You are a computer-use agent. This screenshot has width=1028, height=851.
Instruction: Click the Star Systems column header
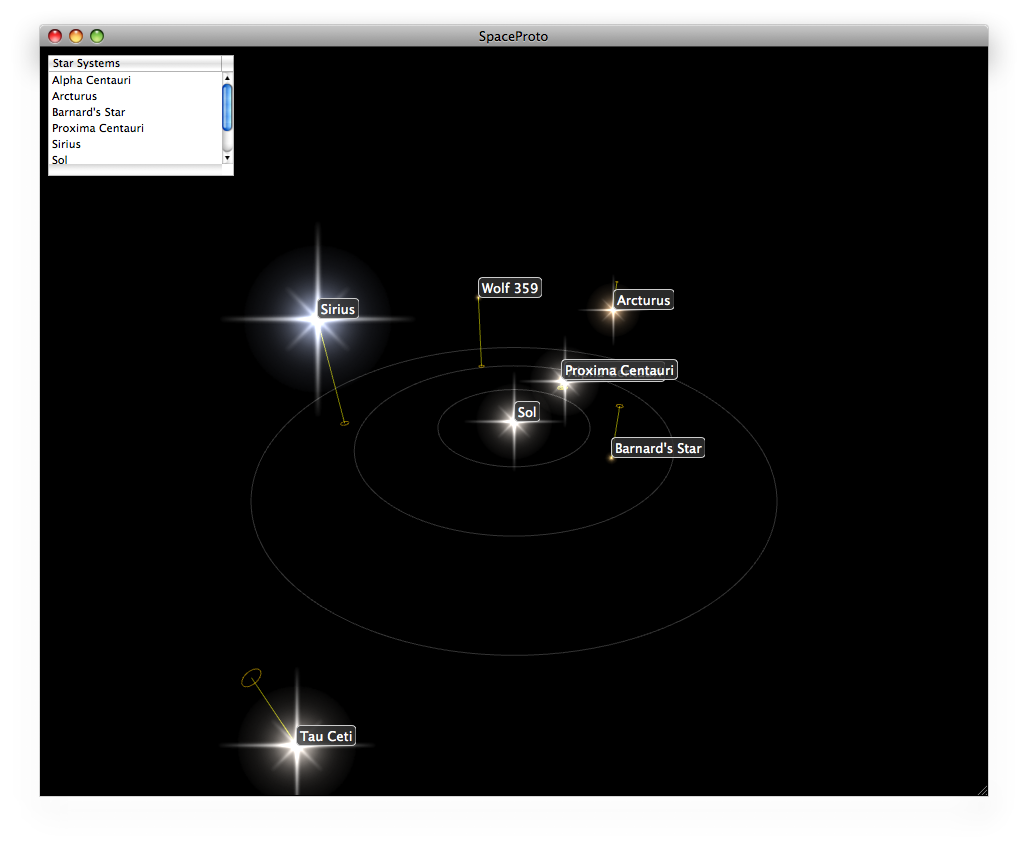(135, 63)
